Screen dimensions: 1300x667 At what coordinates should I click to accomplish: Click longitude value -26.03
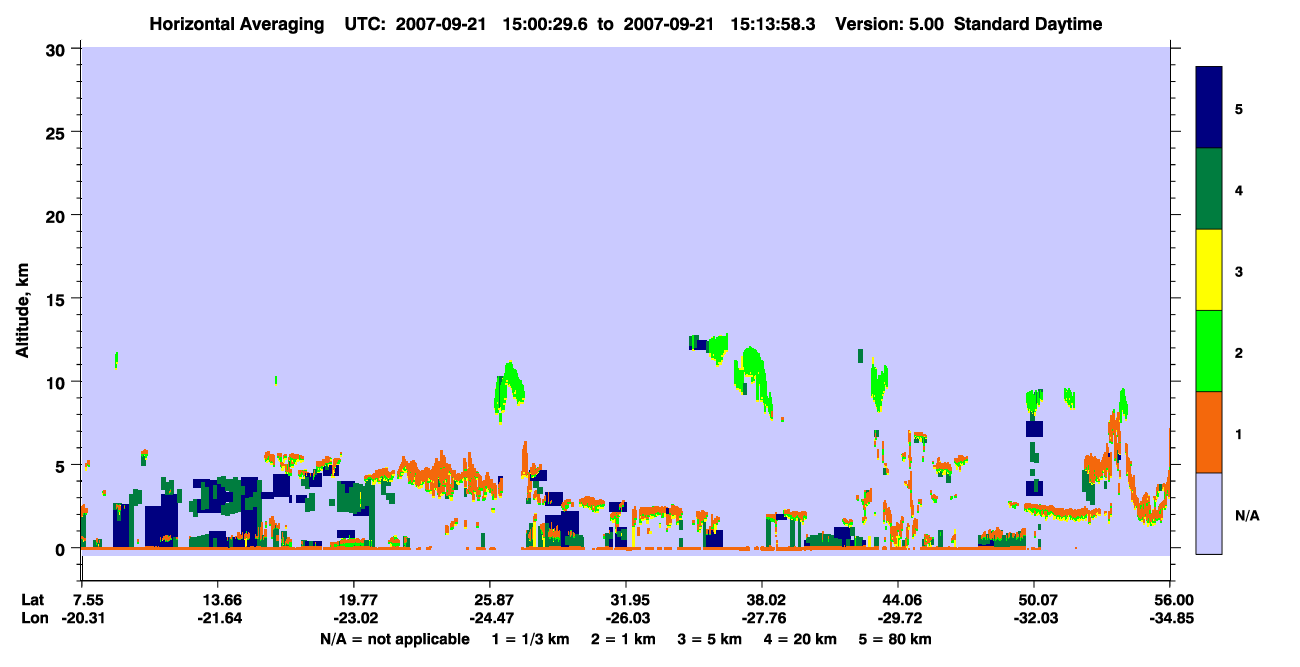[625, 618]
